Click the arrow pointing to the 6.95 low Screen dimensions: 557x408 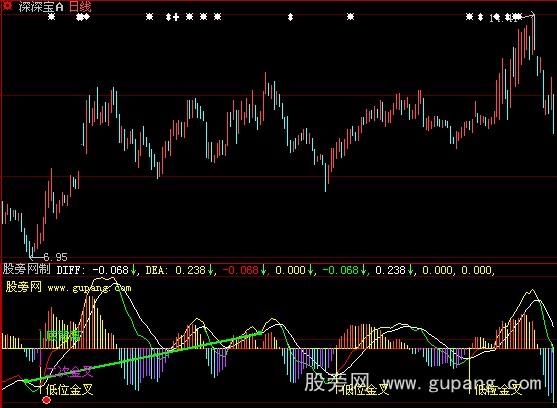tap(36, 256)
